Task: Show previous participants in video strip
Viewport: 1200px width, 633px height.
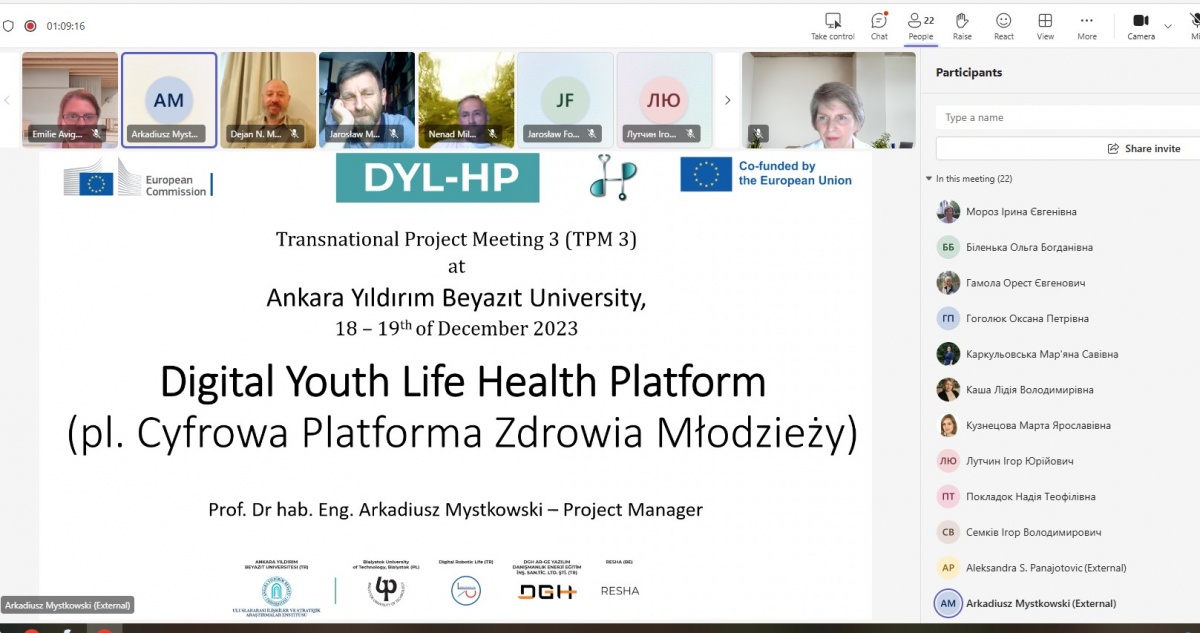Action: [x=8, y=100]
